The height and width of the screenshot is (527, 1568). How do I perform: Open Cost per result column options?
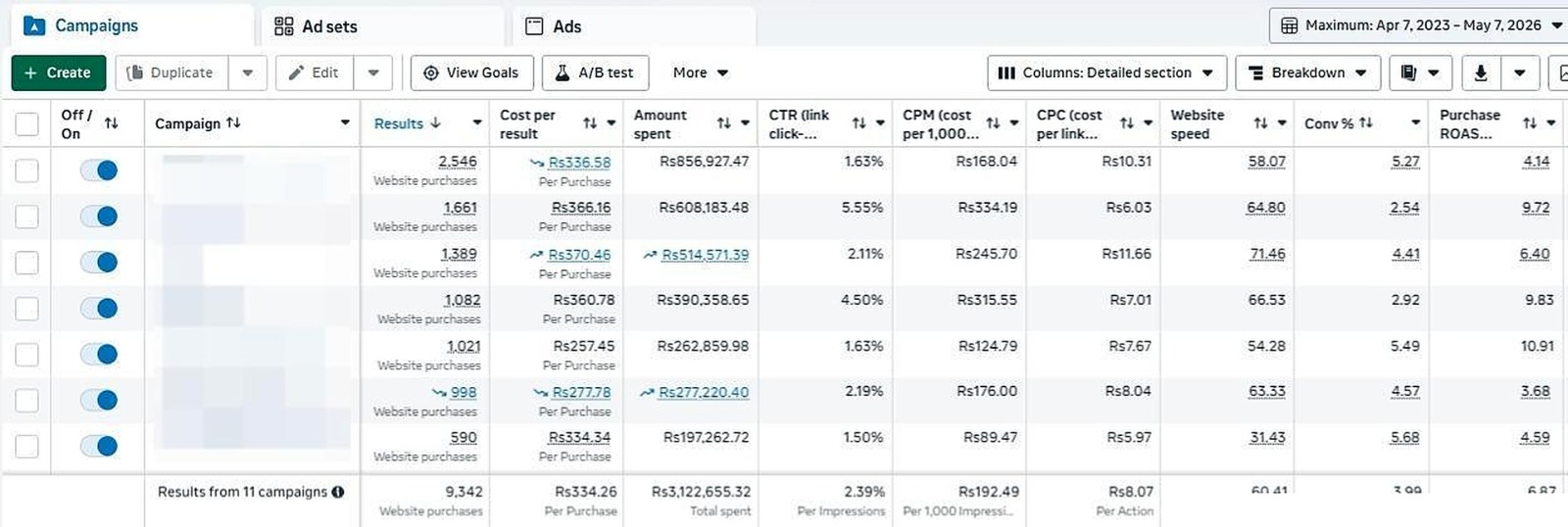click(611, 123)
